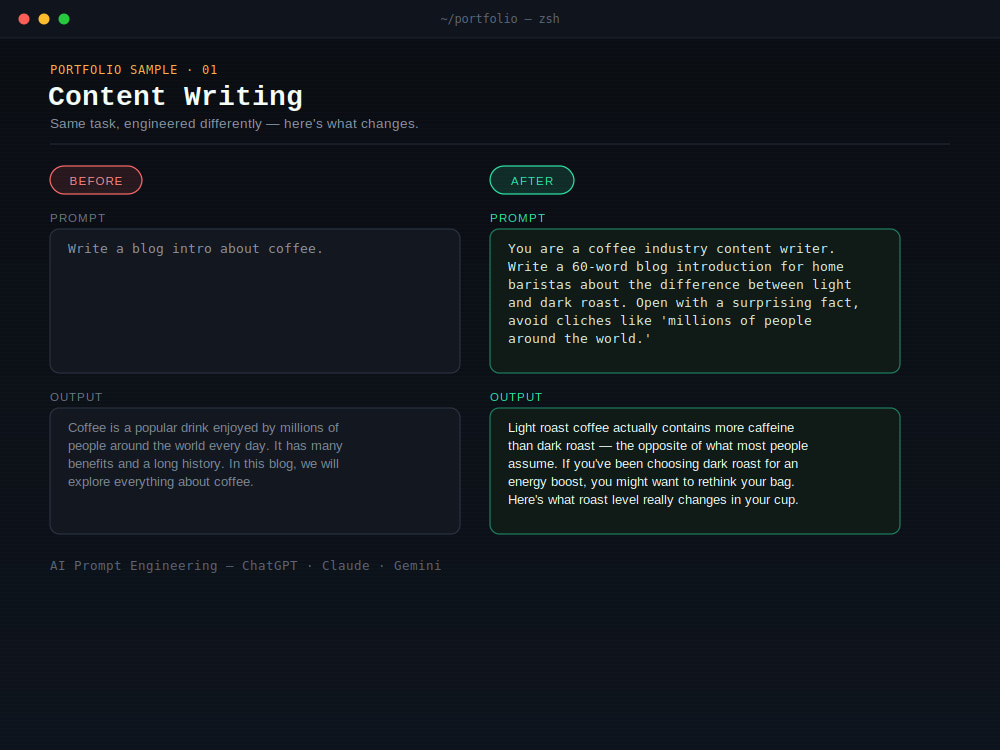This screenshot has height=750, width=1000.
Task: Click the green maximize window button
Action: pyautogui.click(x=64, y=19)
